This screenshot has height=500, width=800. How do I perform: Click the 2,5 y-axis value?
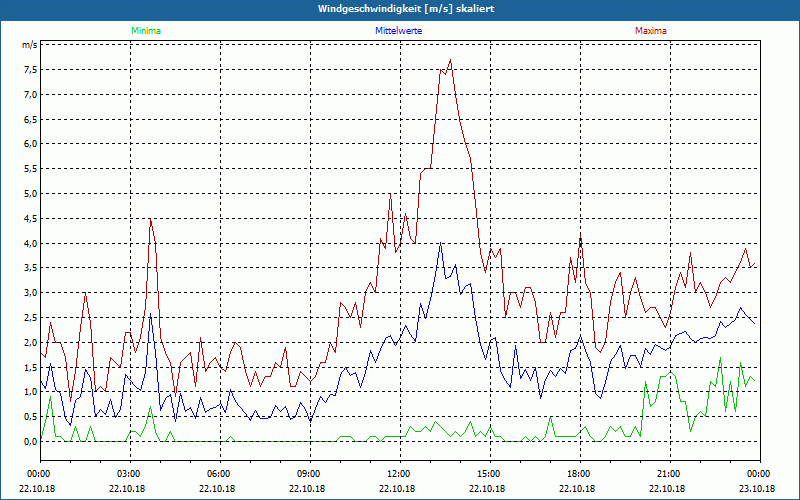(x=31, y=317)
